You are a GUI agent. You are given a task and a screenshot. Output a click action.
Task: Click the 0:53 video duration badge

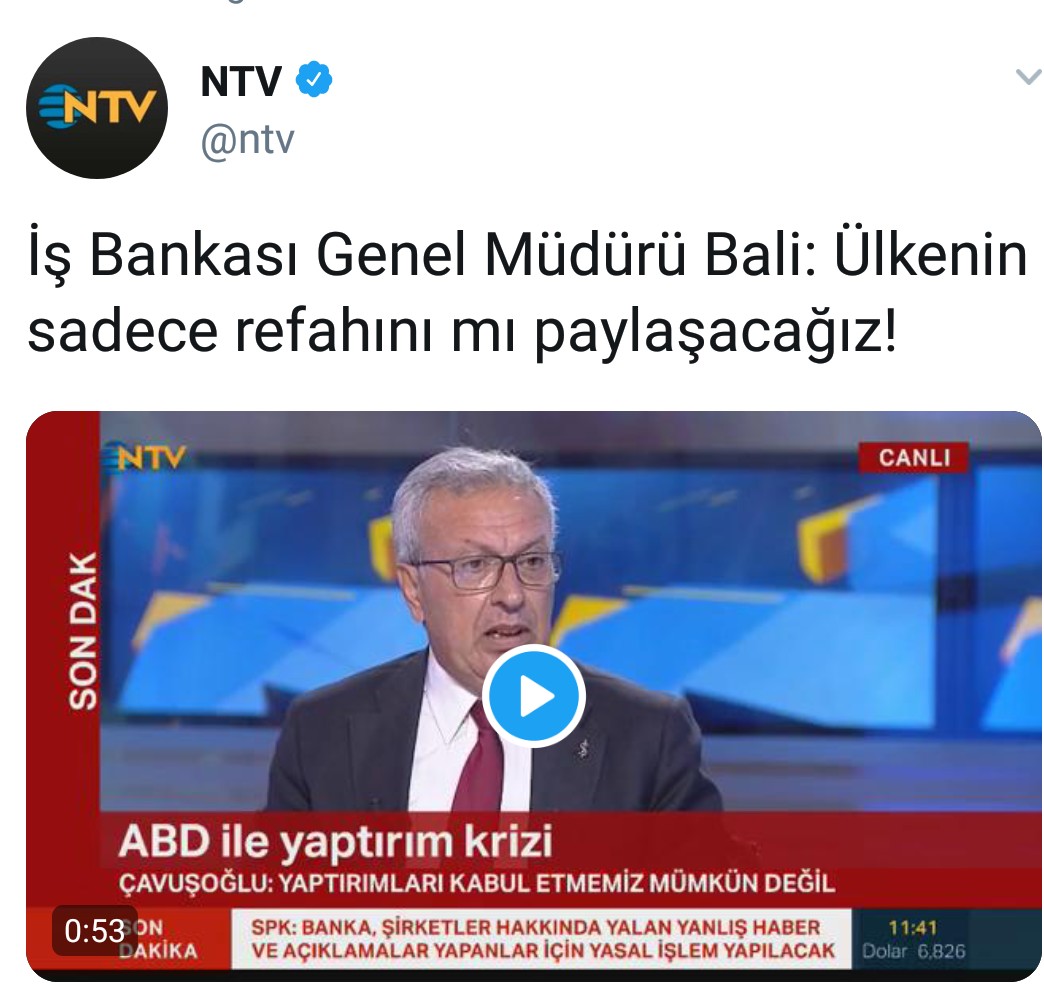point(95,930)
